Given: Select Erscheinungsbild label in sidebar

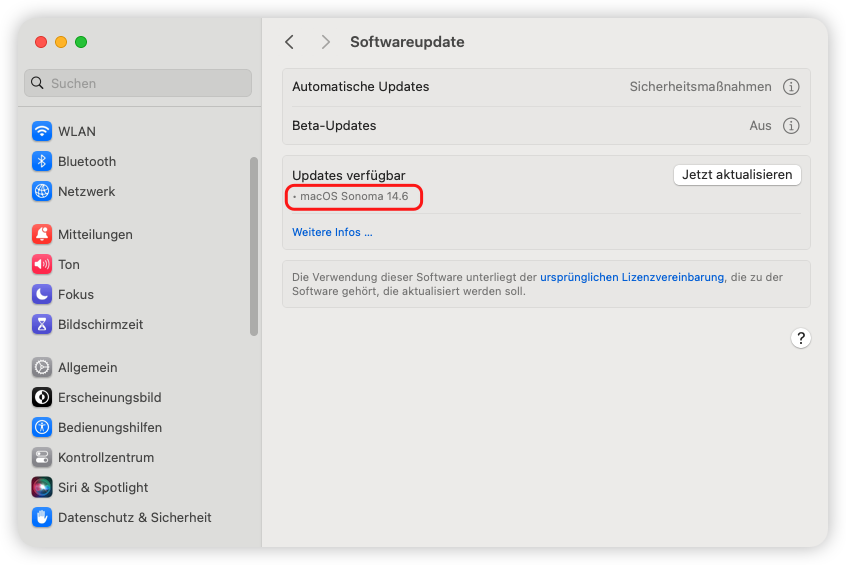Looking at the screenshot, I should pos(110,398).
